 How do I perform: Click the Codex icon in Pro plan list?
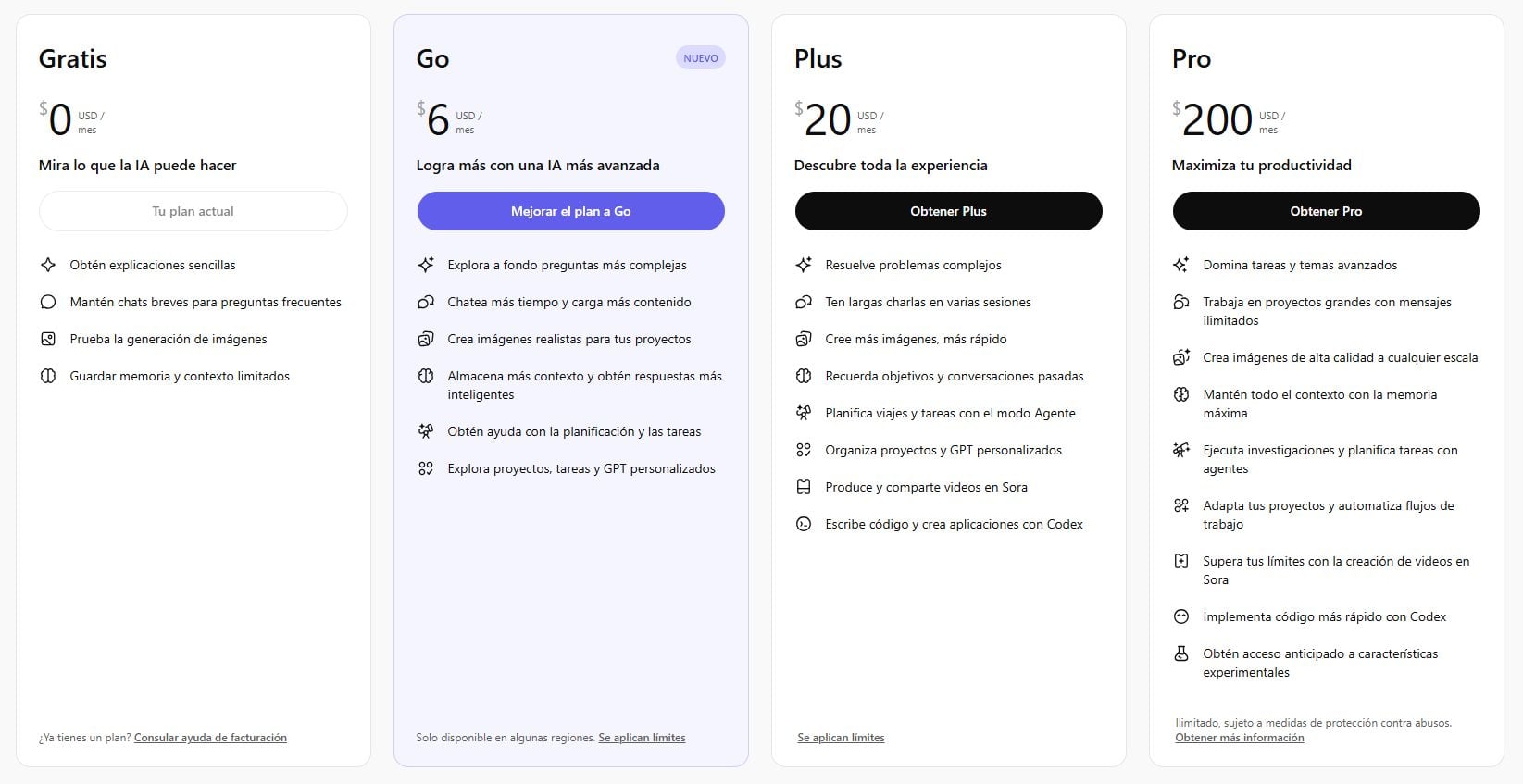[x=1180, y=616]
